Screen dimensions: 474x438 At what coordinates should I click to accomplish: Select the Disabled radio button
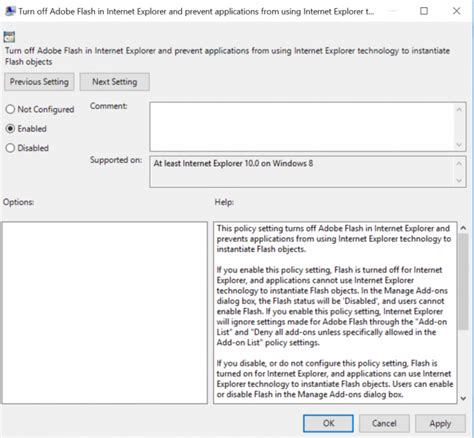click(10, 148)
